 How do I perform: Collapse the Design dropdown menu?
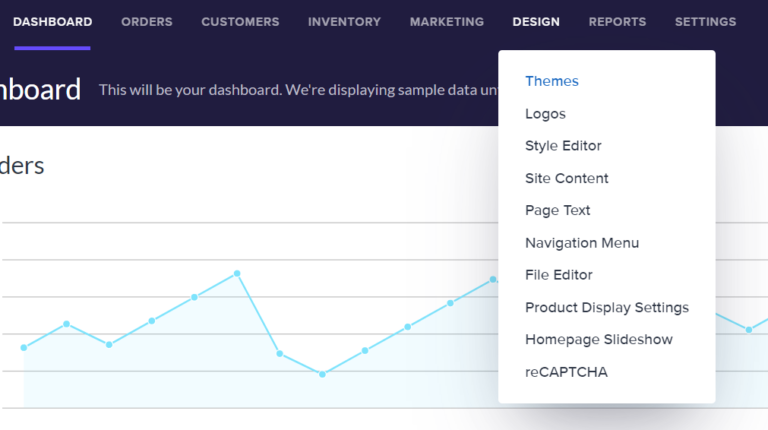click(536, 22)
